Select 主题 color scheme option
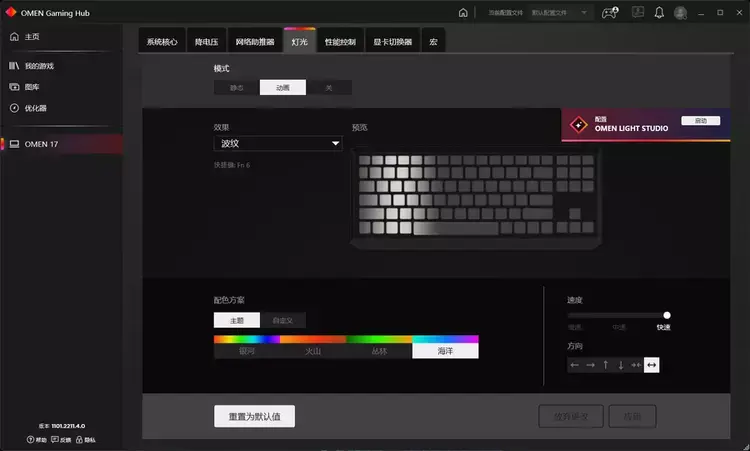This screenshot has height=451, width=750. [237, 320]
